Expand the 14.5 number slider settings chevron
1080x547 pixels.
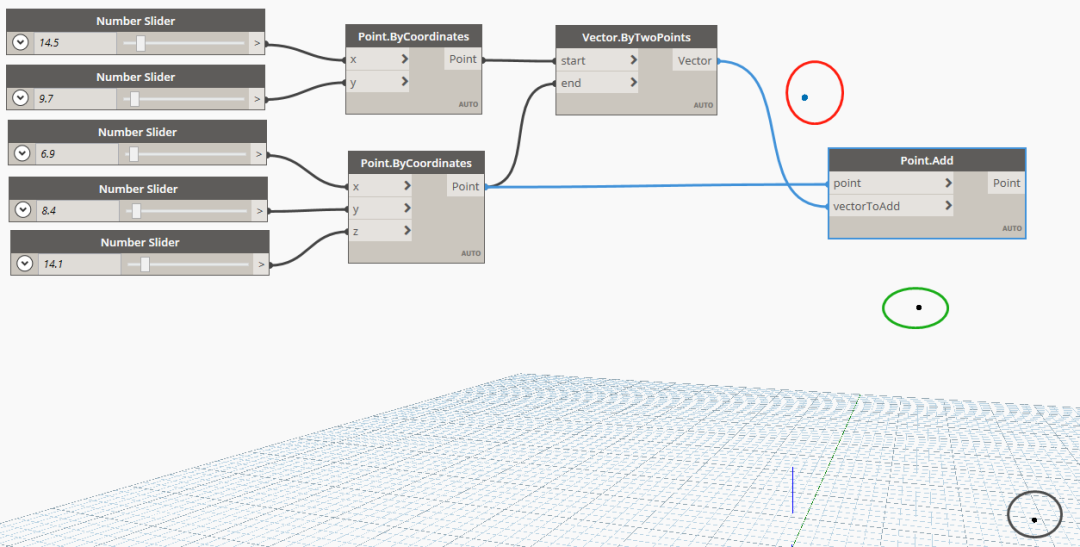click(x=21, y=43)
